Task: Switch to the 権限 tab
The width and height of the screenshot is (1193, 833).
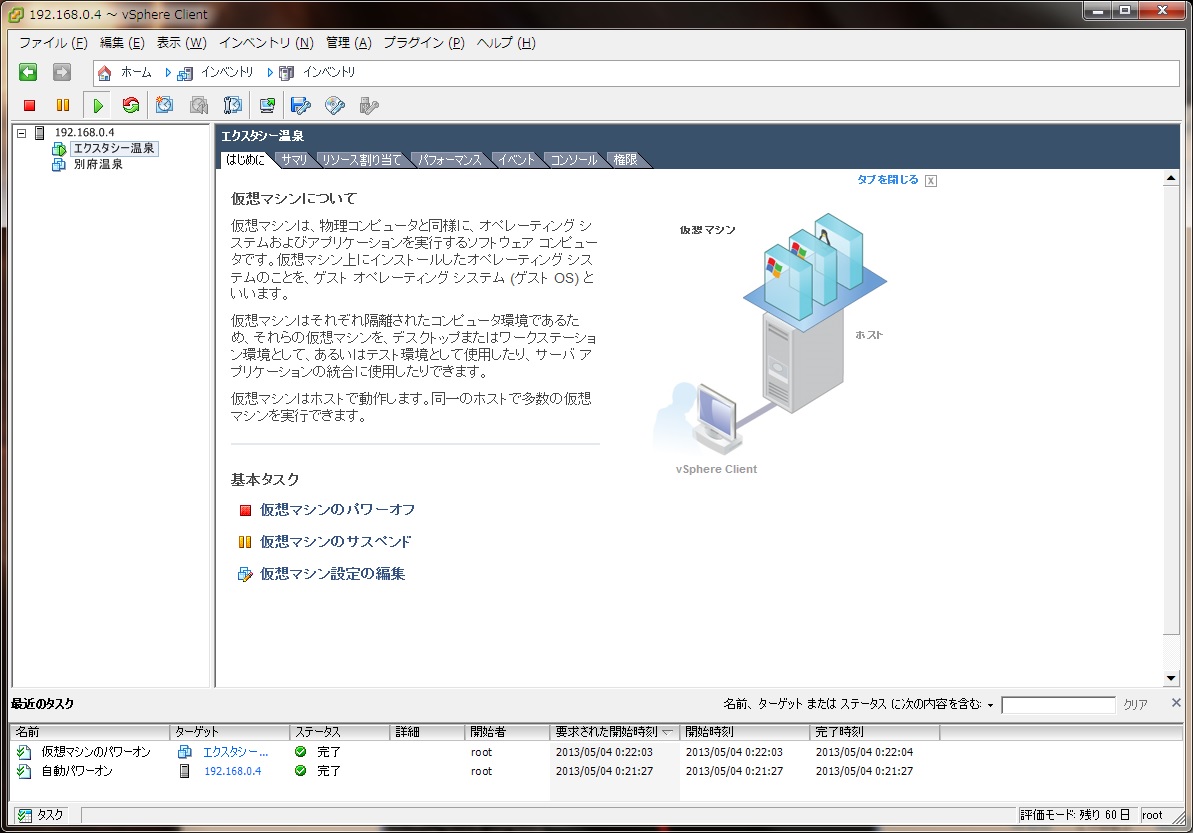Action: point(625,160)
